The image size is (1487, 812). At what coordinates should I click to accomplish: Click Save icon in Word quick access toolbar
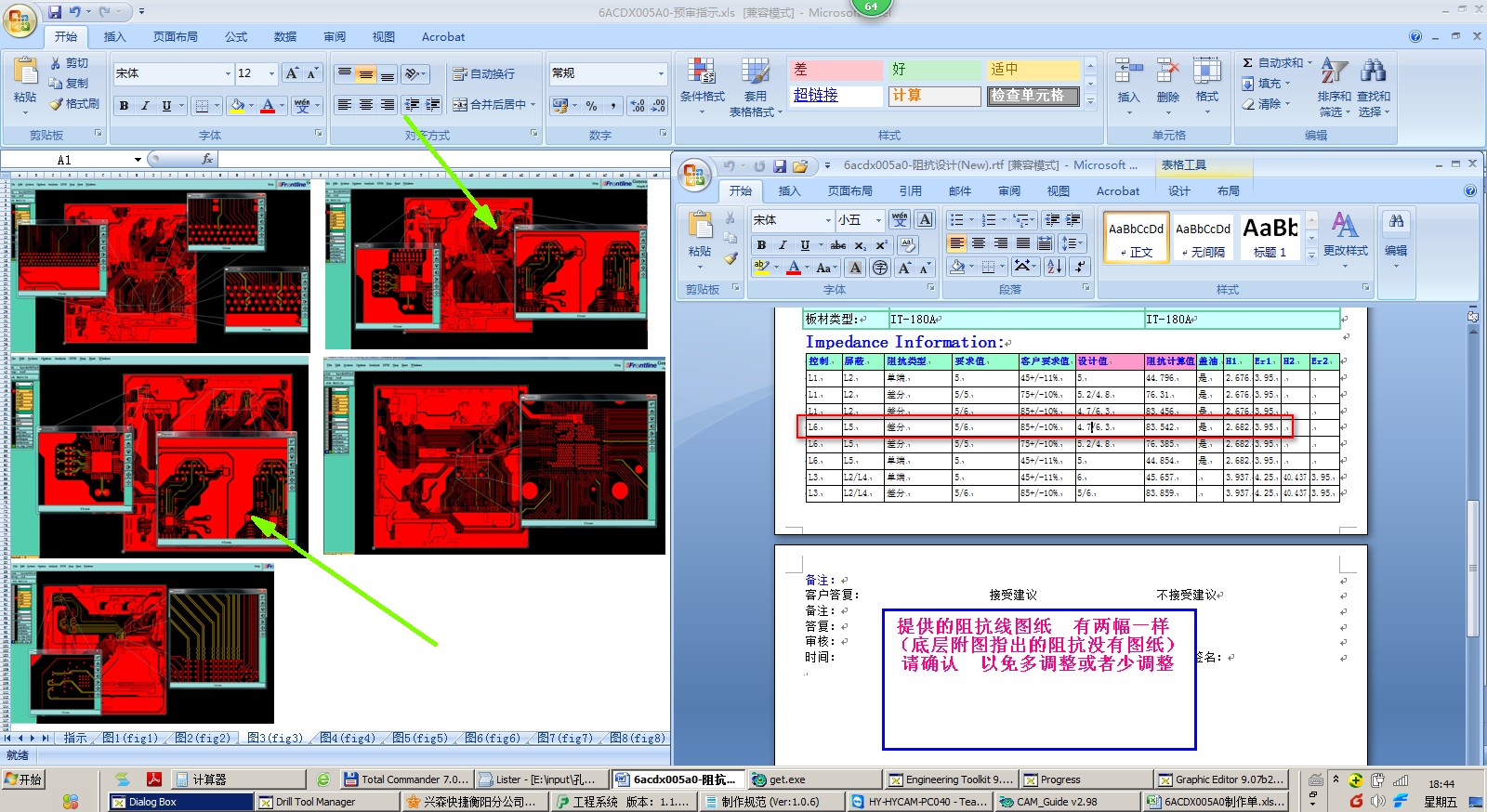point(780,166)
